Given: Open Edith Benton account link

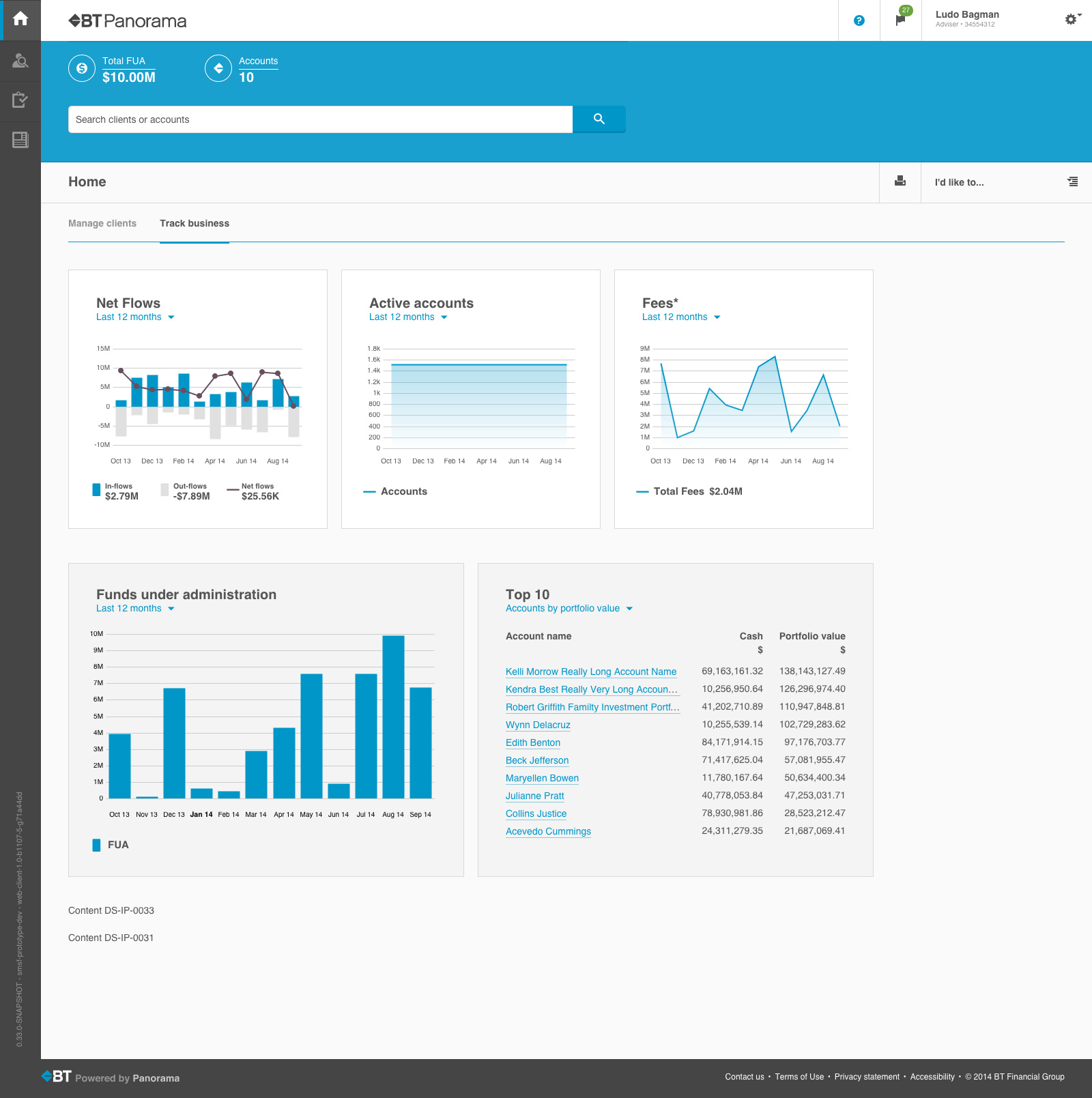Looking at the screenshot, I should [x=533, y=742].
